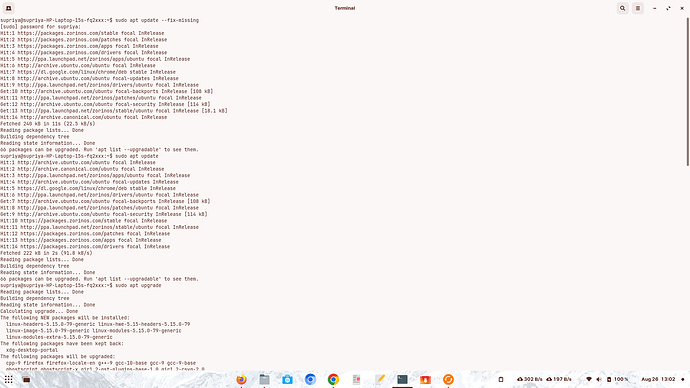The image size is (690, 388).
Task: Open the Wi-Fi network indicator
Action: coord(589,379)
